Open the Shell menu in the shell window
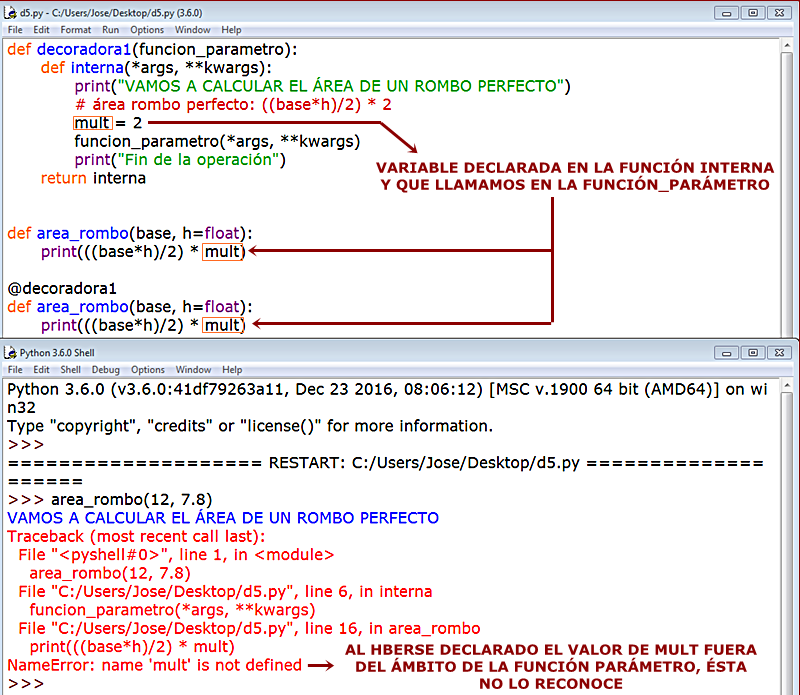The width and height of the screenshot is (800, 695). (70, 369)
